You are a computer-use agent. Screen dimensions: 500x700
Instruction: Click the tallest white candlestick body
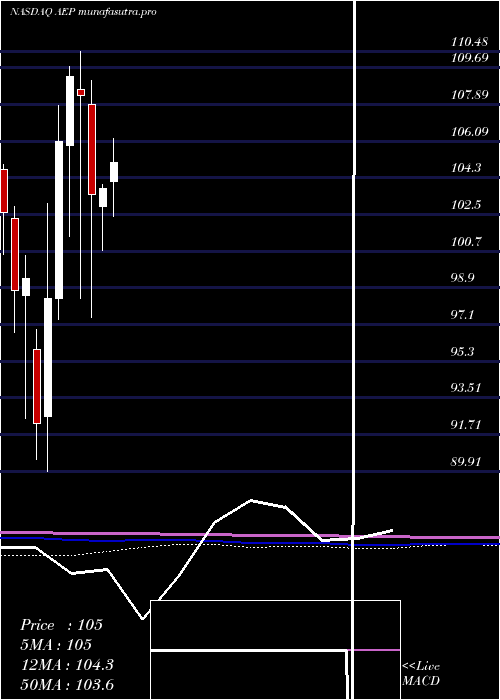59,220
